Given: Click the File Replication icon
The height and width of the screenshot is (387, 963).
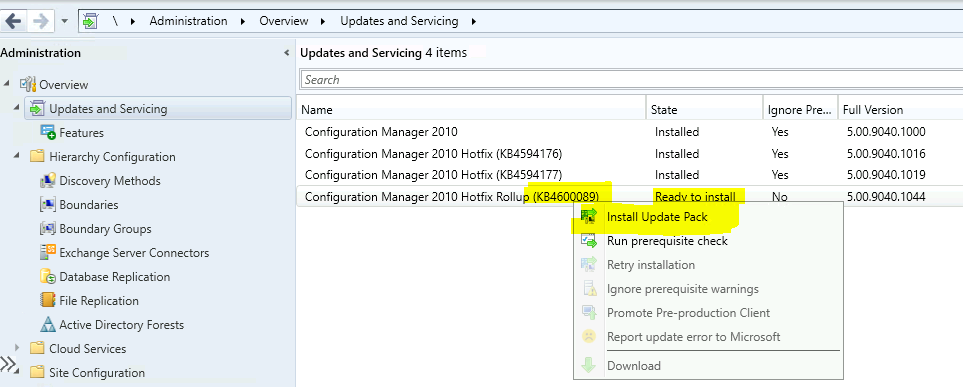Looking at the screenshot, I should pyautogui.click(x=48, y=300).
